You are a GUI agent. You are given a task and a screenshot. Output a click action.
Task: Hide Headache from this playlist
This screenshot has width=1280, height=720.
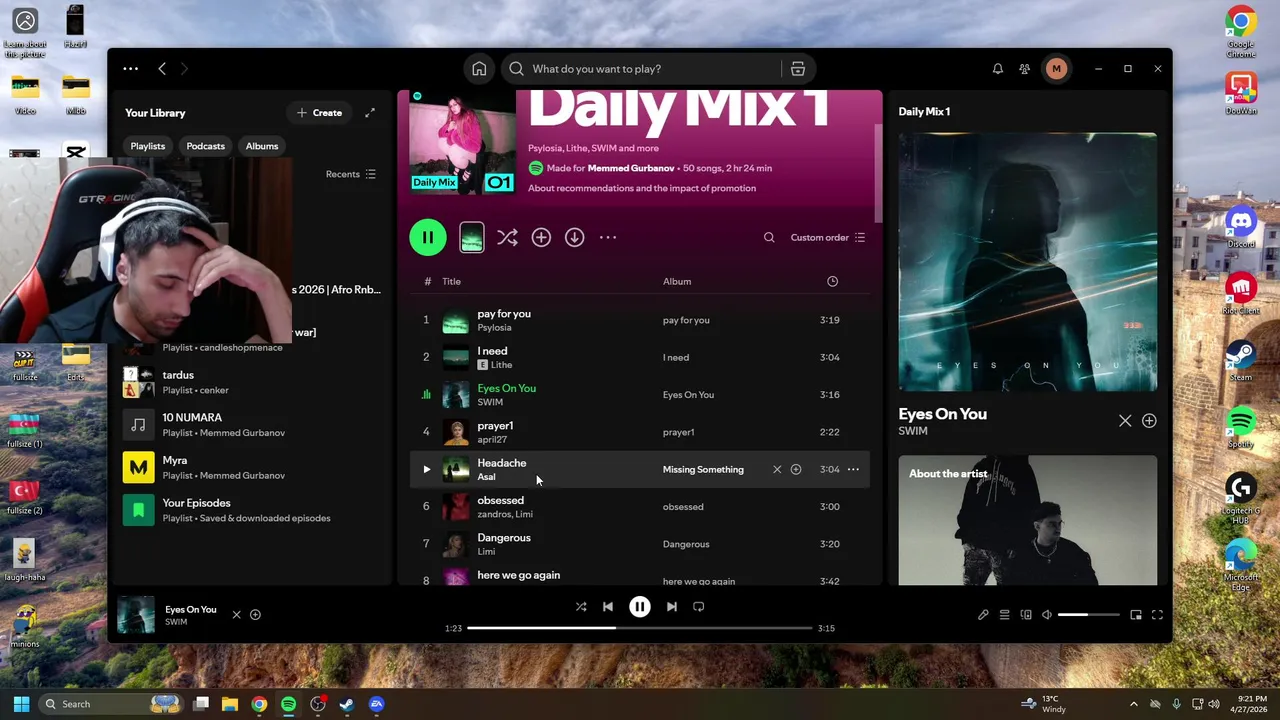tap(777, 469)
